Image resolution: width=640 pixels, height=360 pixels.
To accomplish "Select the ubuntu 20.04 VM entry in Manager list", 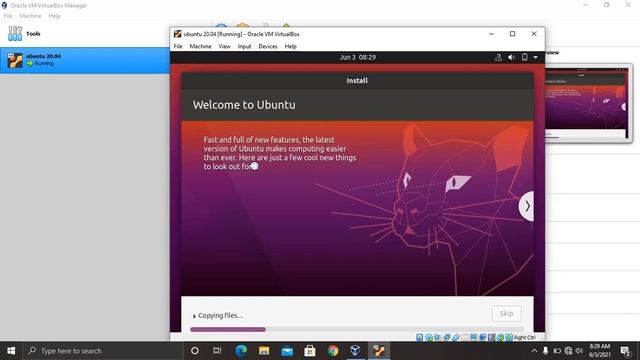I will pos(85,60).
